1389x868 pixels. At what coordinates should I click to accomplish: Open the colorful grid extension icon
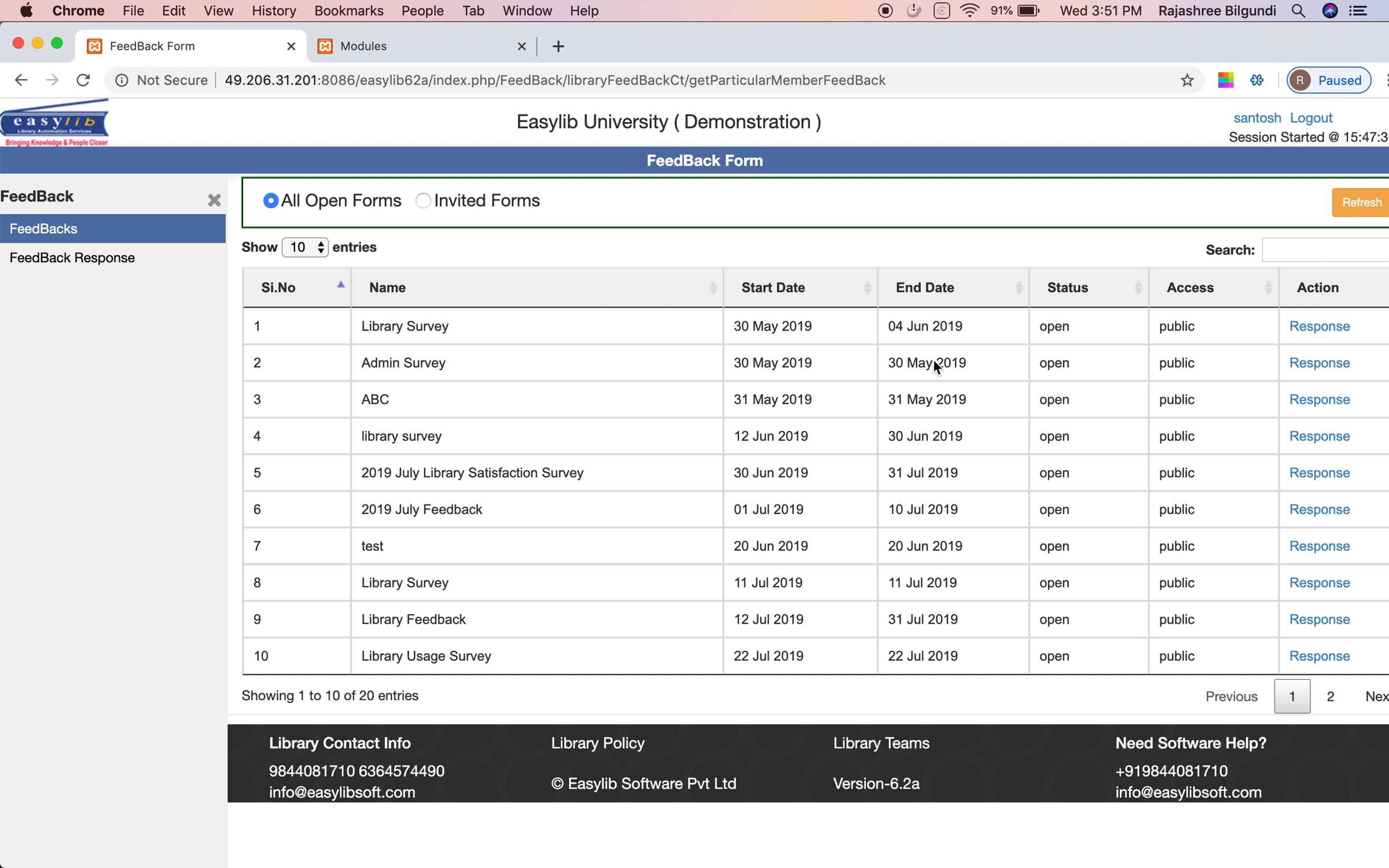(x=1225, y=80)
